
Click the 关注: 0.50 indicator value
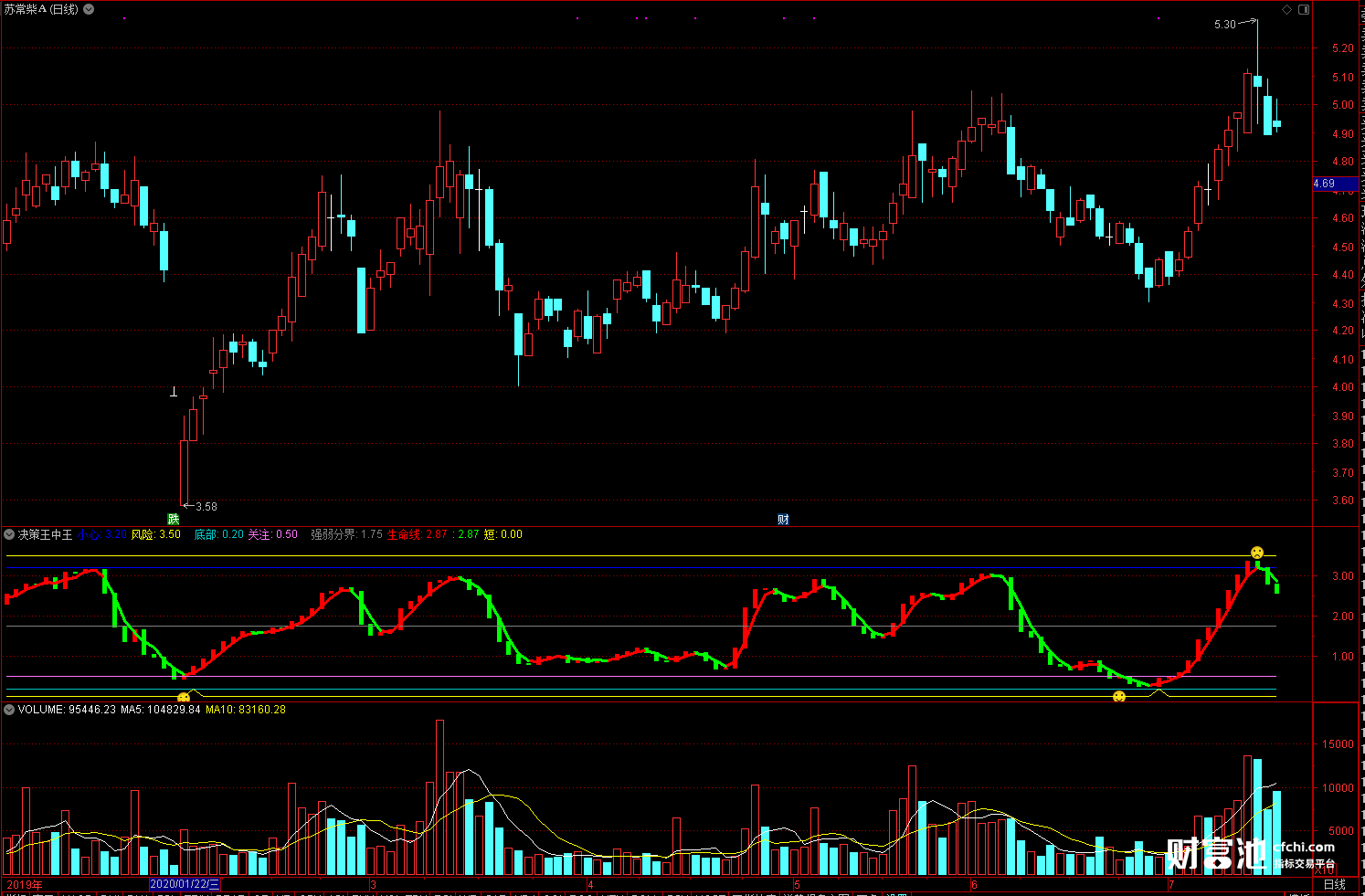(x=273, y=534)
